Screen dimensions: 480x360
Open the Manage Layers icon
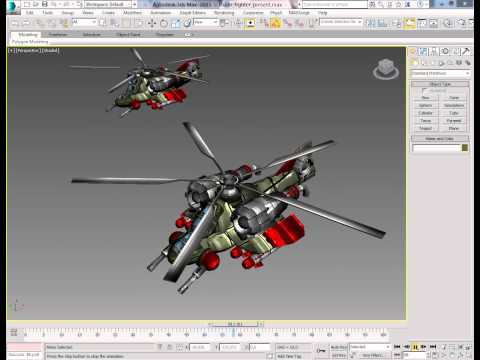click(397, 23)
